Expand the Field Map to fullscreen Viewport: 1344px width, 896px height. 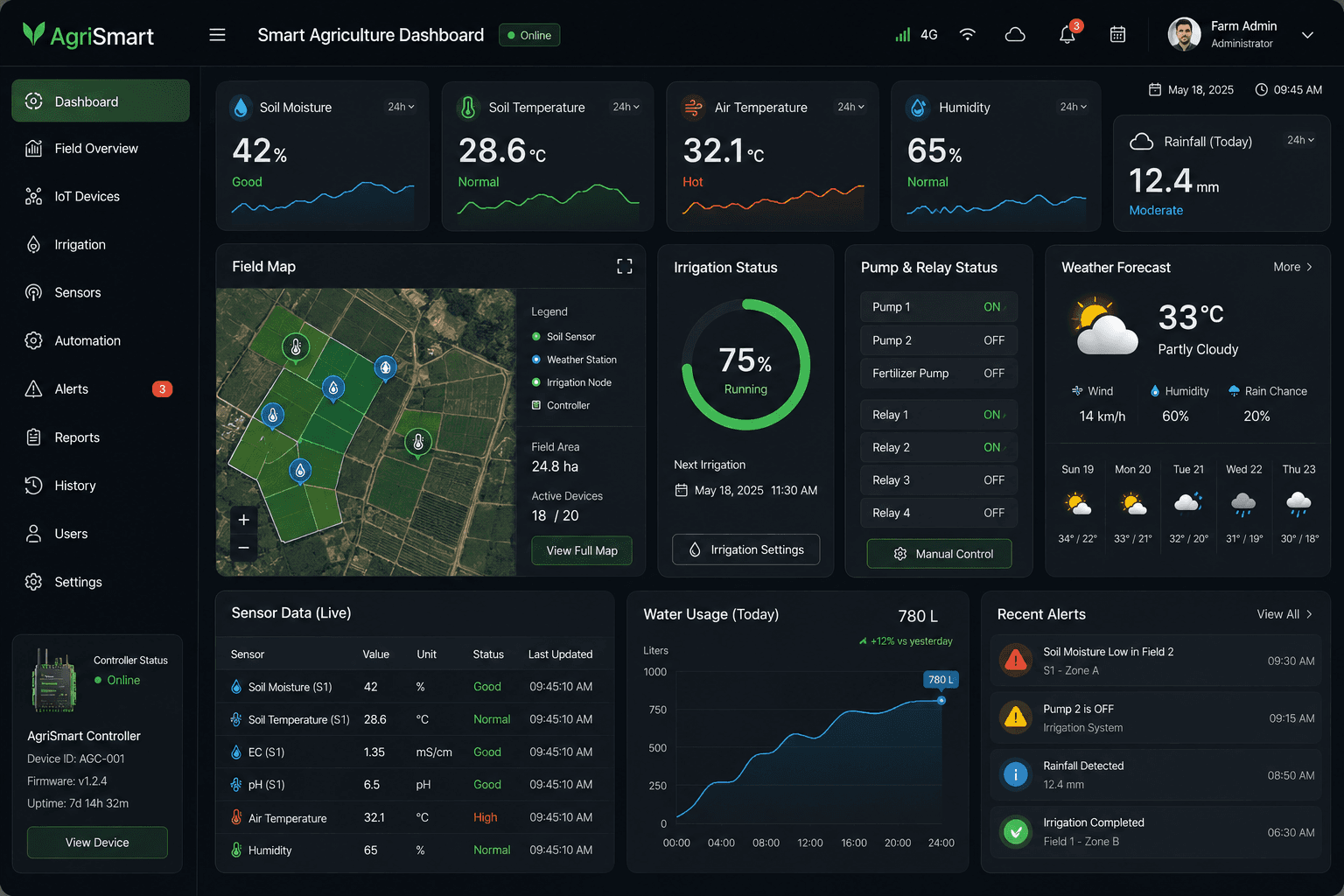point(625,266)
